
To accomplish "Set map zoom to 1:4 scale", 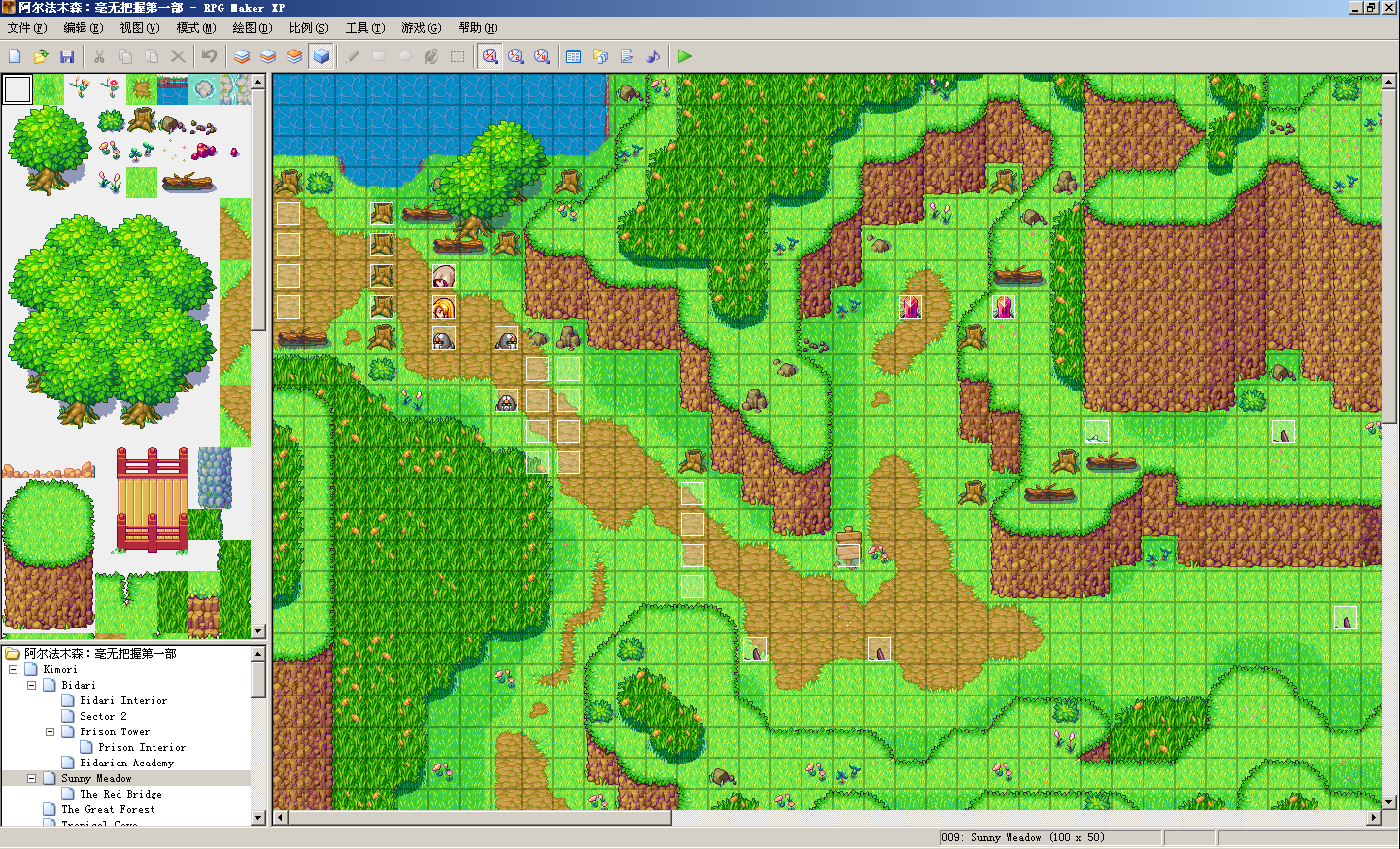I will click(542, 56).
